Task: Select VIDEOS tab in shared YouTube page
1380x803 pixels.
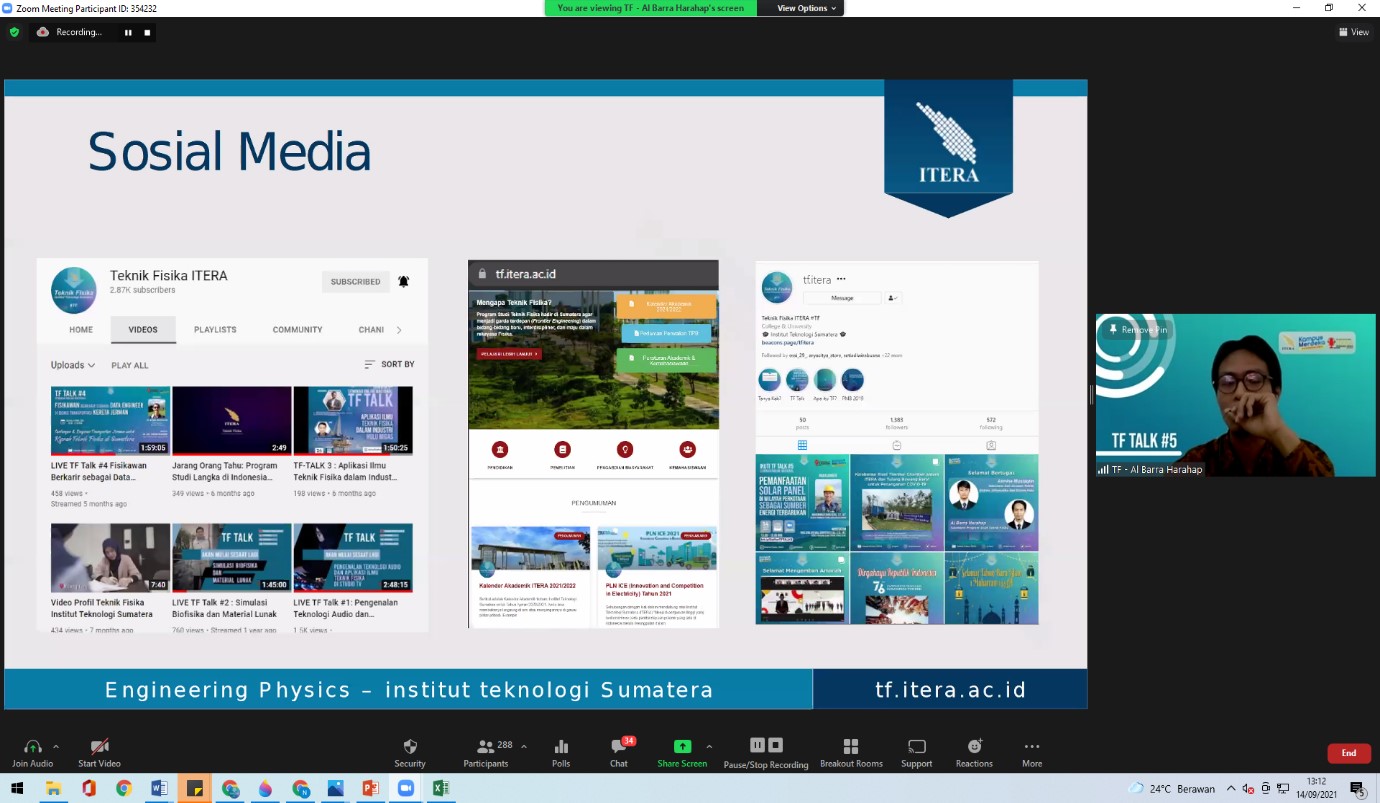Action: pos(143,330)
